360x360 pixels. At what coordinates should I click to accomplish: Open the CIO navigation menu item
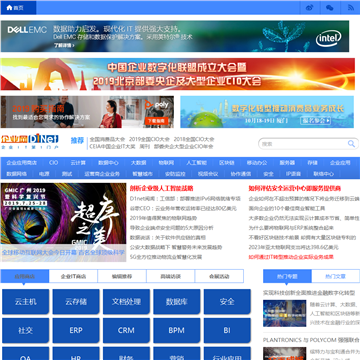[x=53, y=163]
